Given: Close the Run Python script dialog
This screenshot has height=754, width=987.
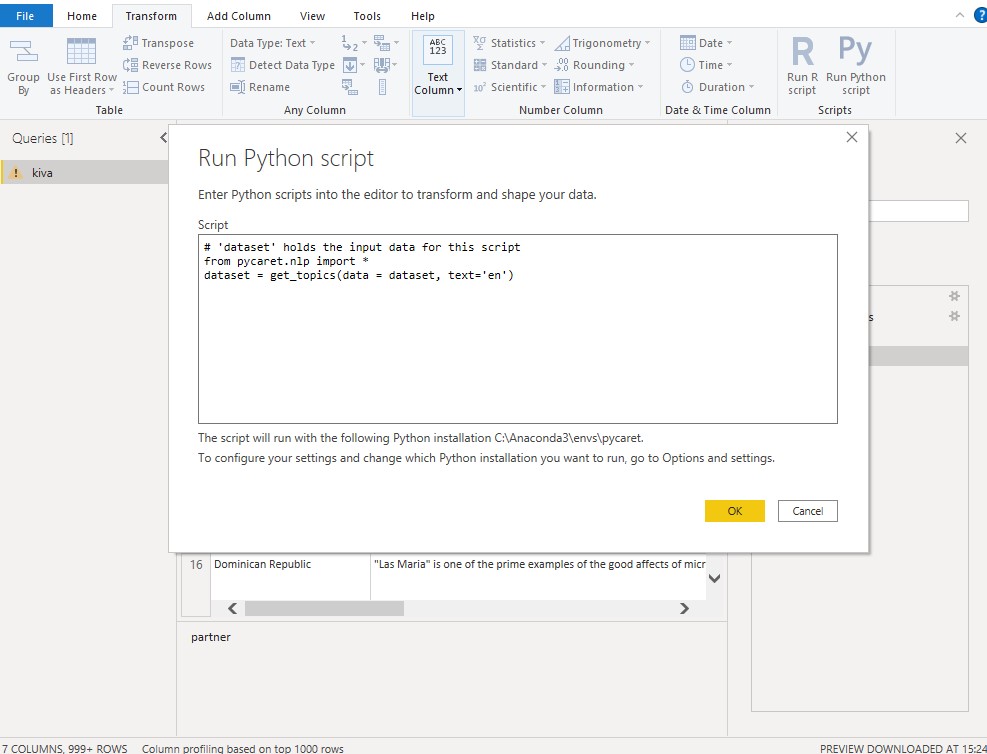Looking at the screenshot, I should click(x=852, y=137).
